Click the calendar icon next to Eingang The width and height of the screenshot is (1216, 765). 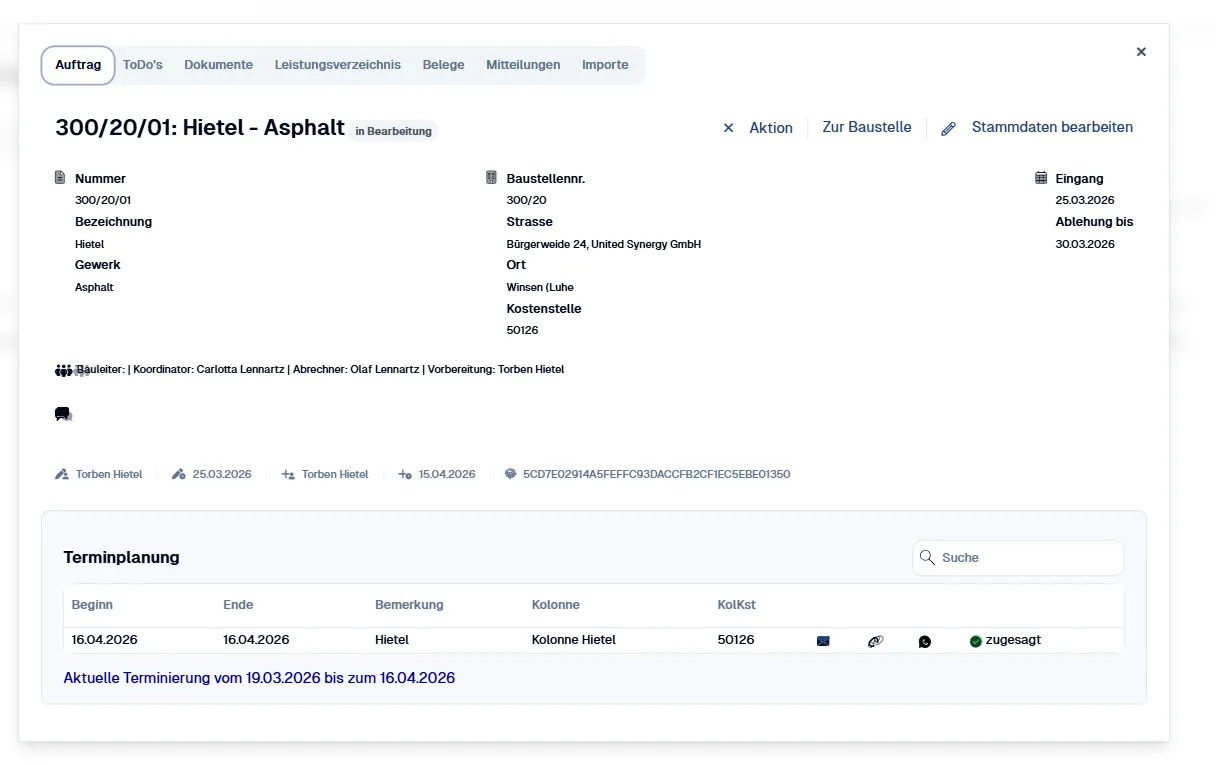click(1040, 177)
